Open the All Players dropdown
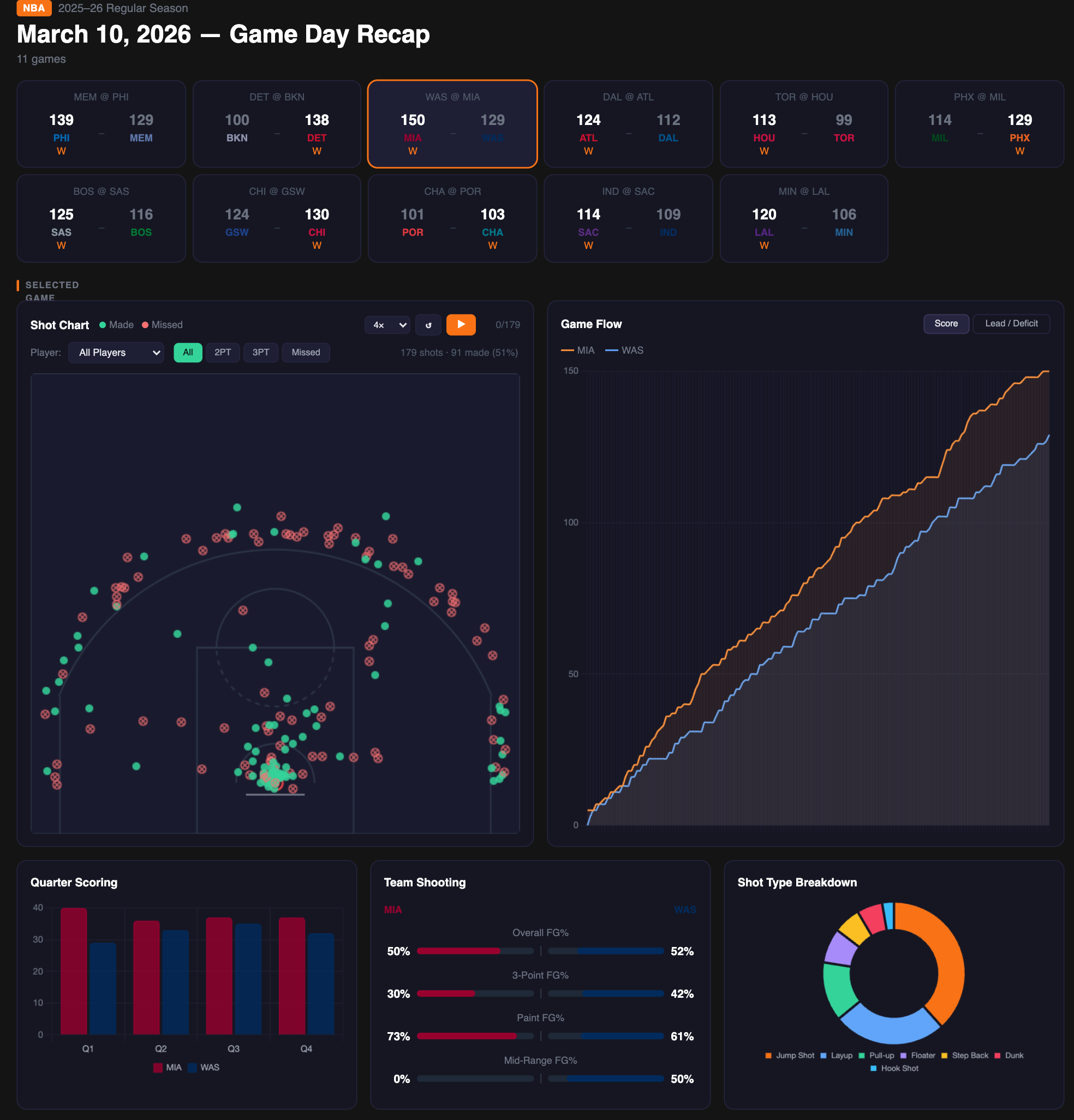 (x=116, y=353)
